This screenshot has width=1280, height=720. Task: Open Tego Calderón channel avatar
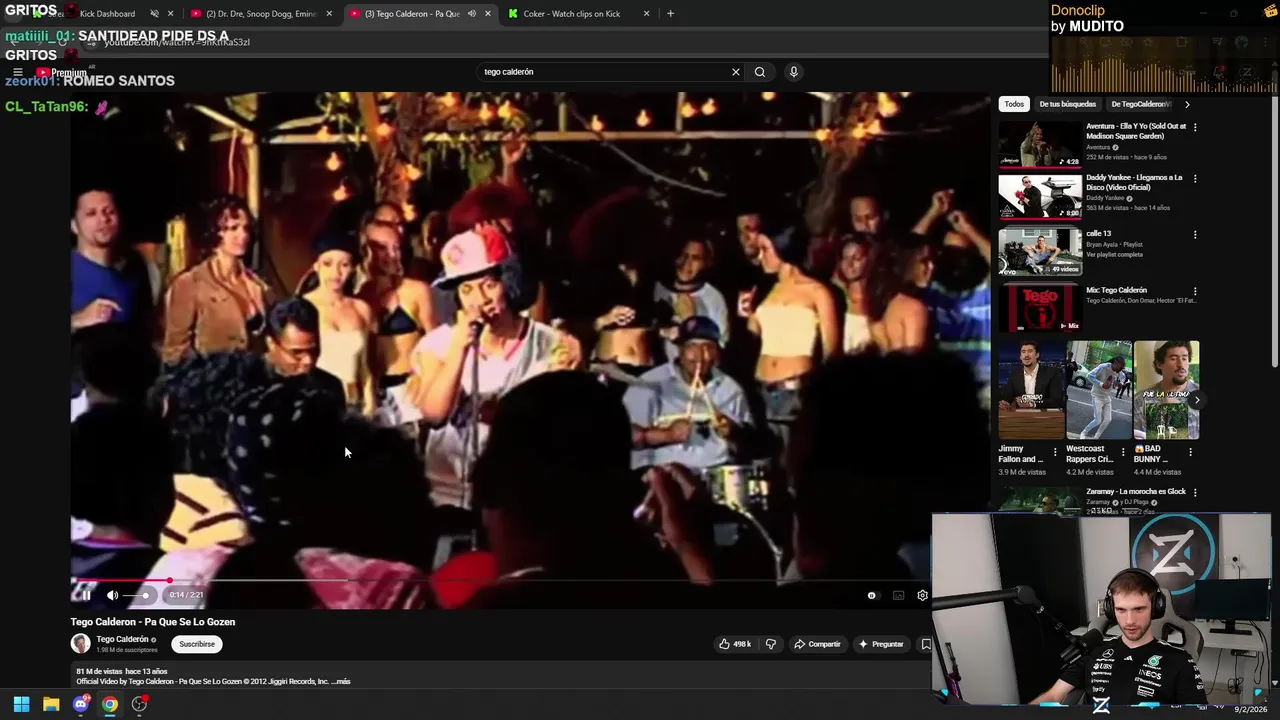[x=80, y=643]
